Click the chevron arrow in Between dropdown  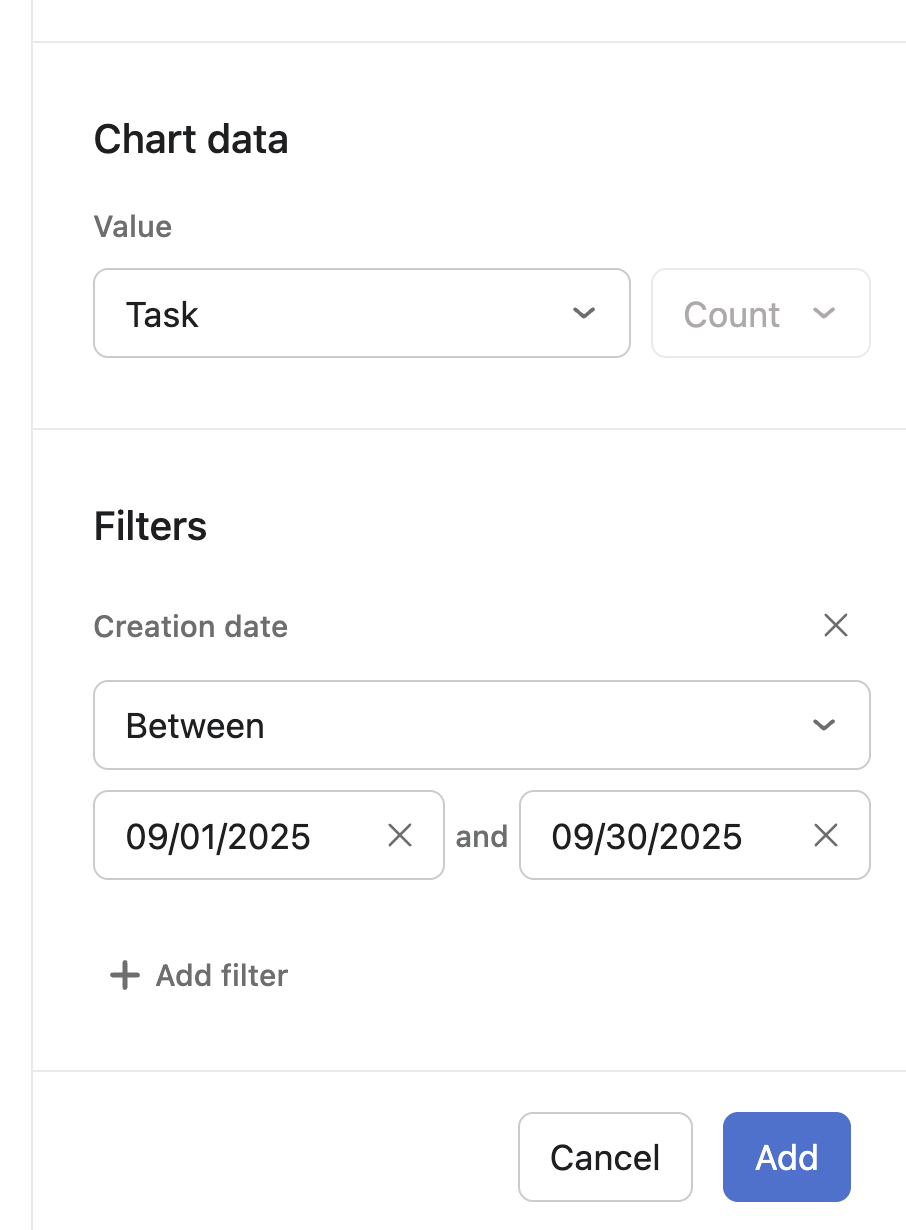click(824, 725)
